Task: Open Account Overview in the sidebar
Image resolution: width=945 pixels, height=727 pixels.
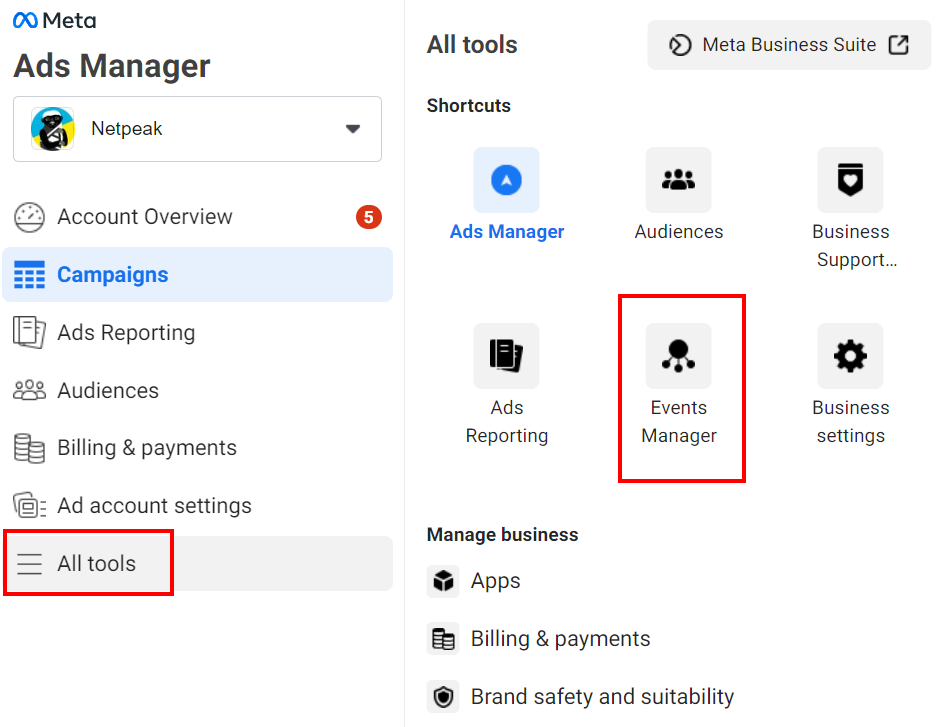Action: pos(197,217)
